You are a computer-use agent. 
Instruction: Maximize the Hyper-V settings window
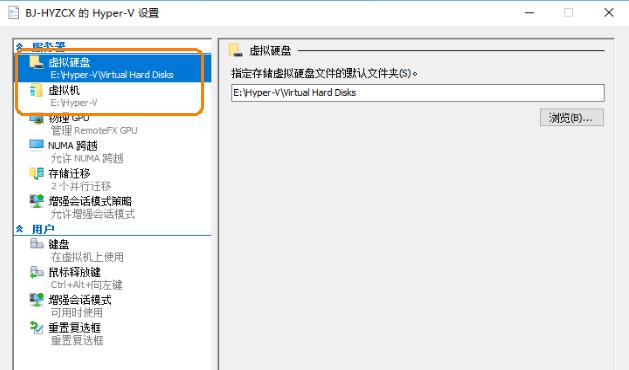pos(568,12)
